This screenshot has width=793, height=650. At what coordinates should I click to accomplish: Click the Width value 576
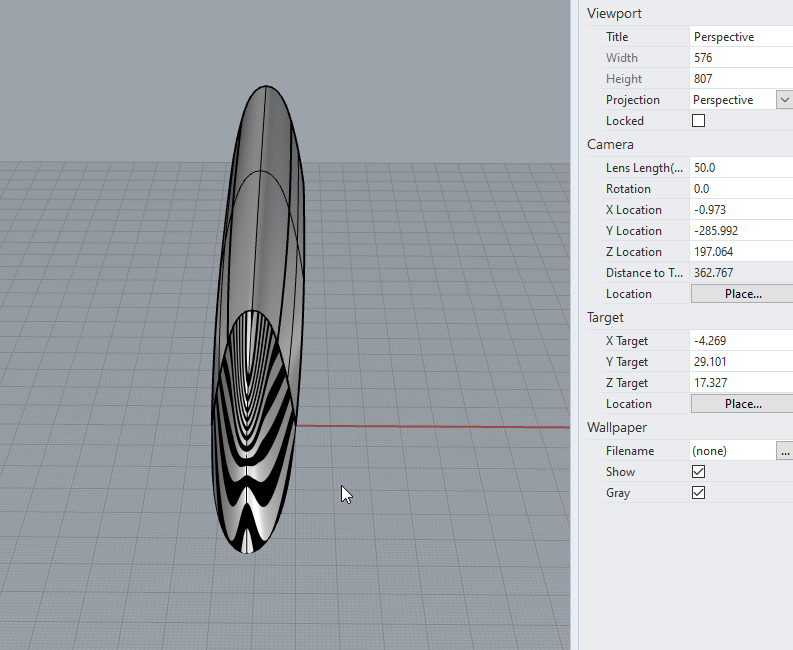click(x=741, y=58)
